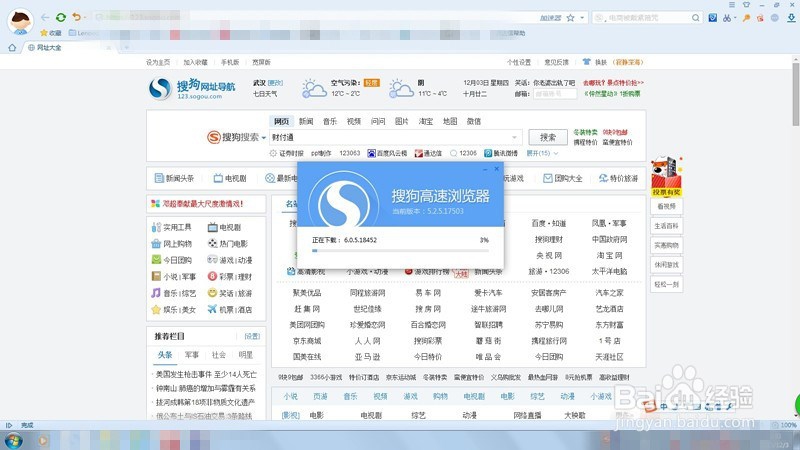Select the 新闻 search tab
Viewport: 800px width, 450px height.
click(306, 121)
